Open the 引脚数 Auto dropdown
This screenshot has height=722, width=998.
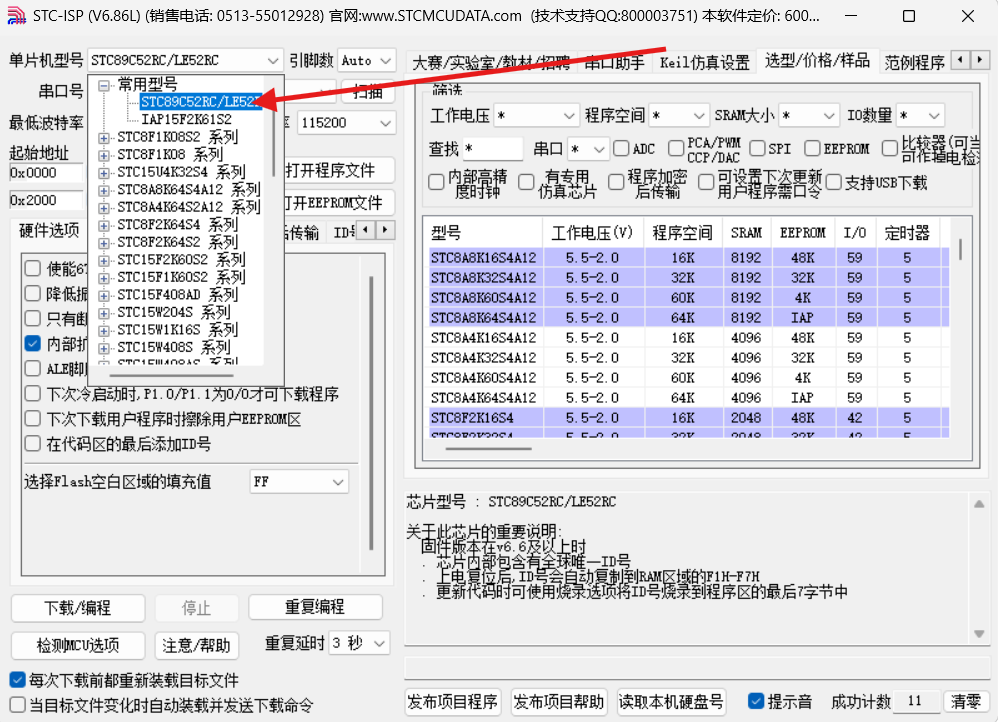point(367,60)
